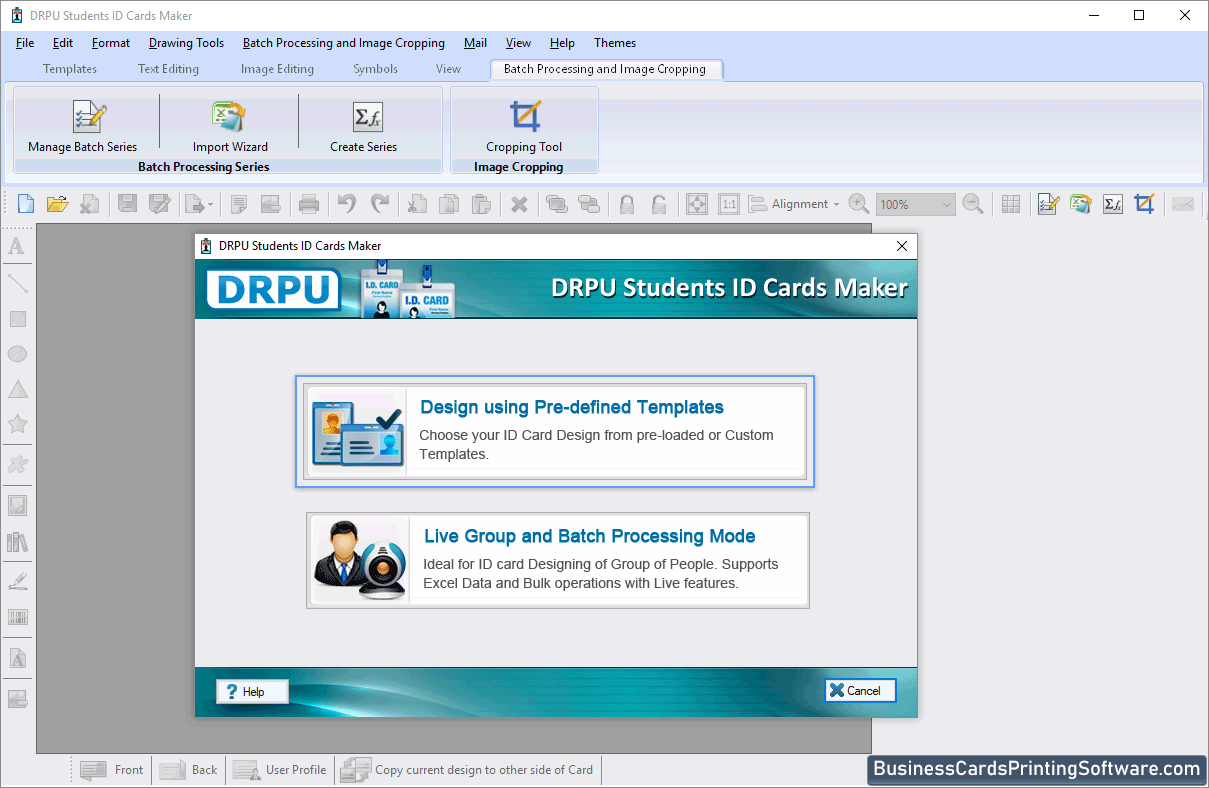Click the actual size 1:1 icon
1209x788 pixels.
(729, 204)
